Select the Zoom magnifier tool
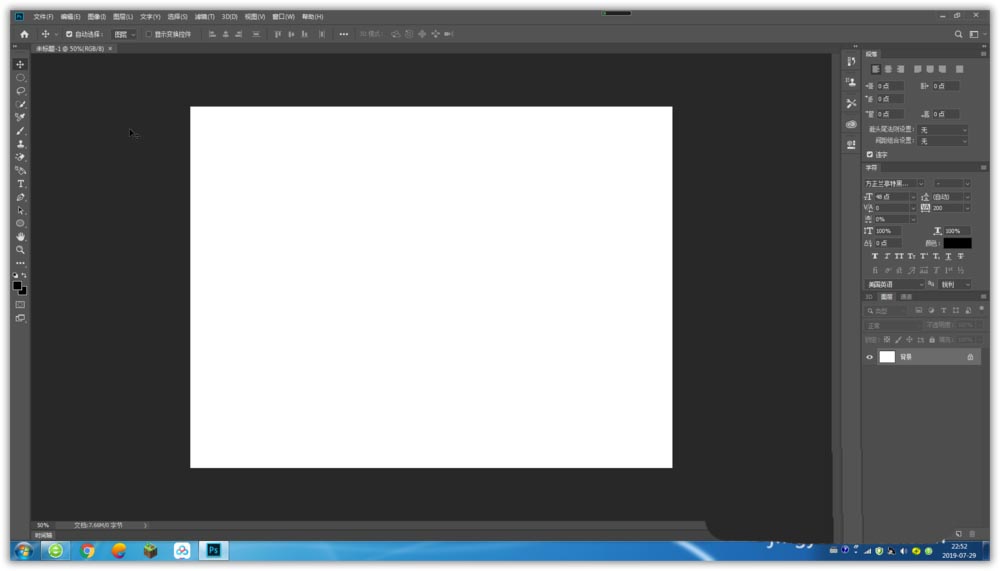Viewport: 1000px width, 571px height. (20, 250)
